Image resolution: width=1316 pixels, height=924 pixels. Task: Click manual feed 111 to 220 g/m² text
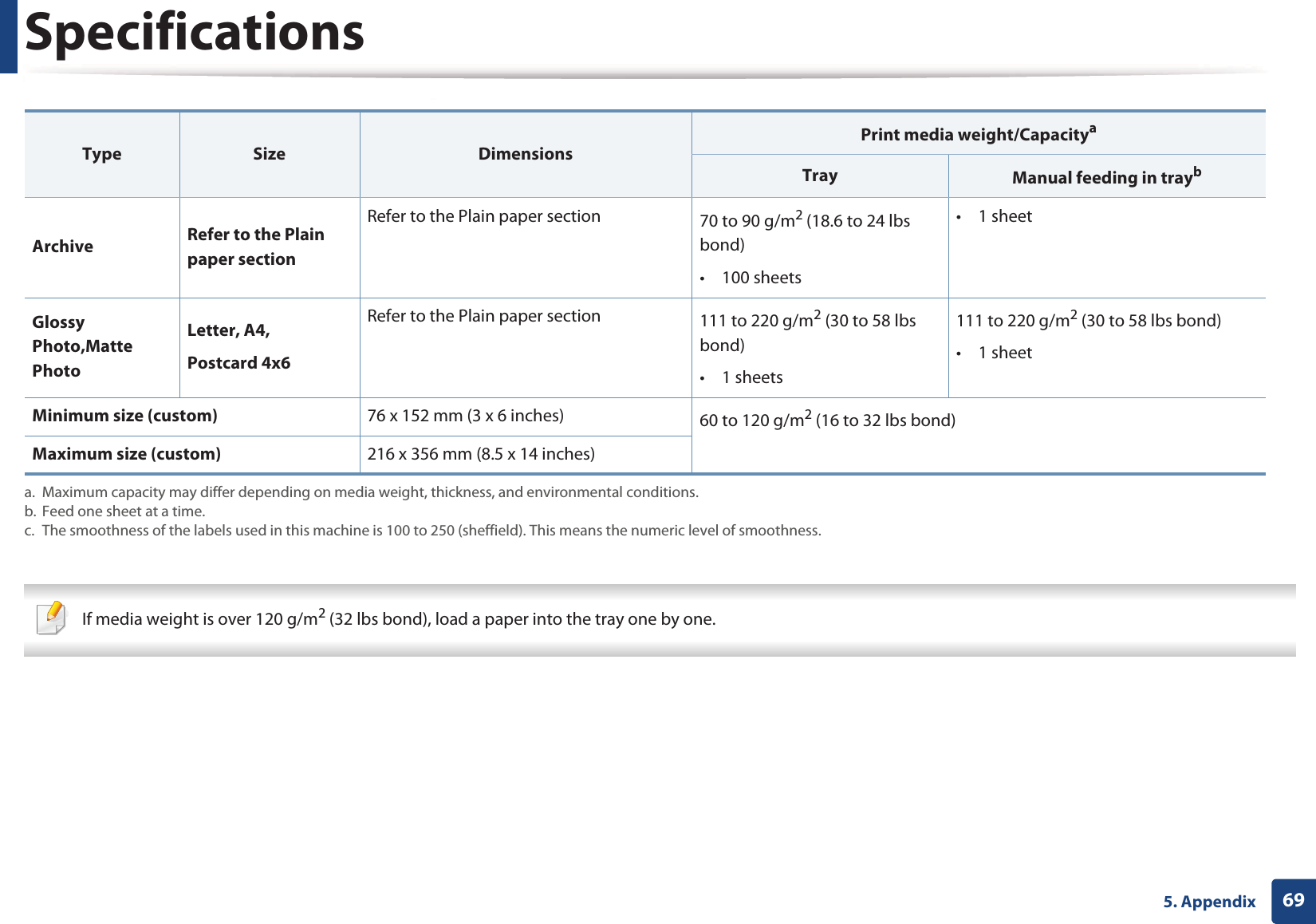[x=1089, y=320]
